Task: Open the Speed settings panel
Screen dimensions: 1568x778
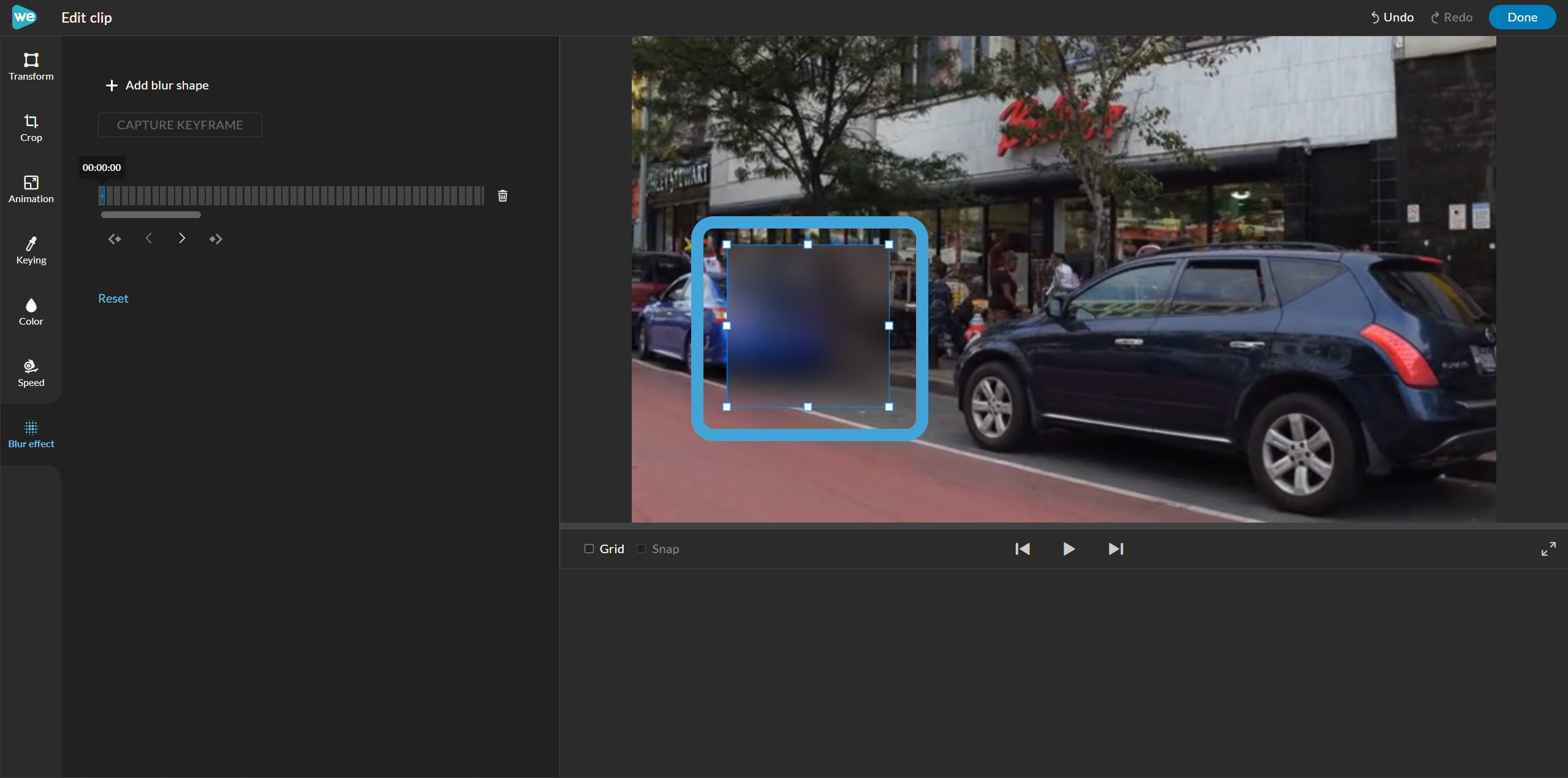Action: [31, 372]
